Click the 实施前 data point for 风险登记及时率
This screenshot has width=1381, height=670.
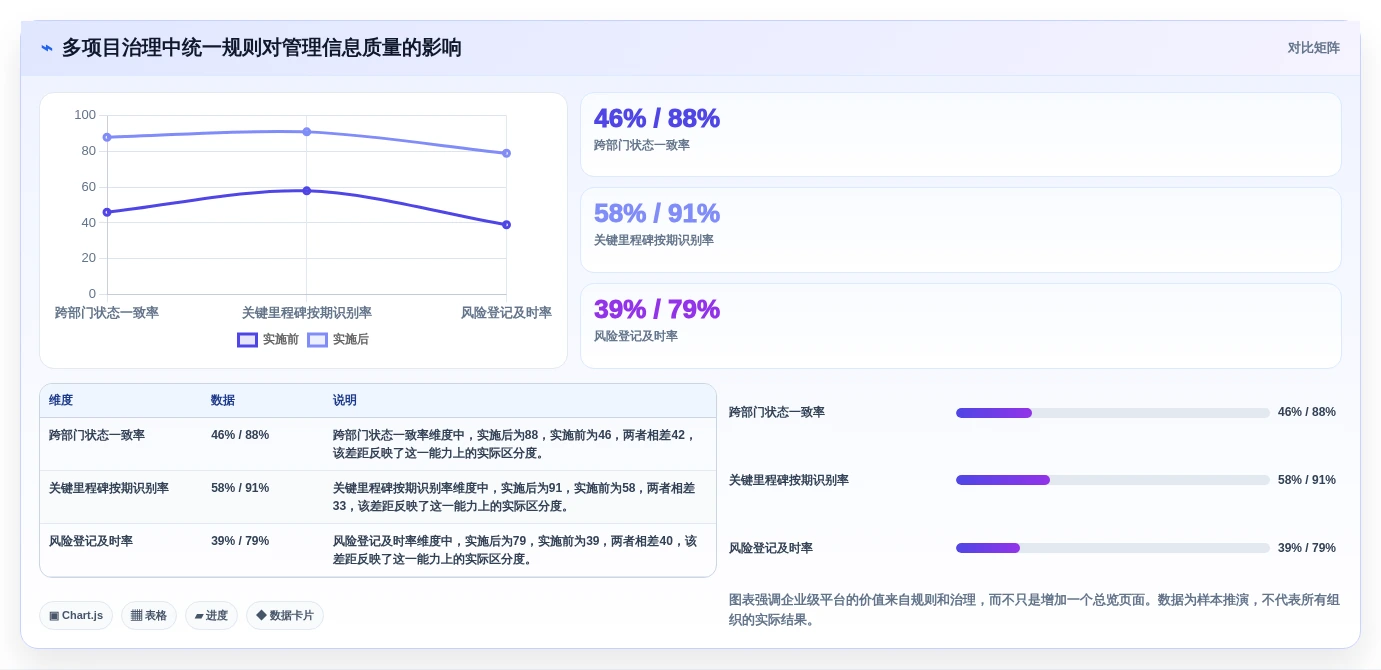507,225
